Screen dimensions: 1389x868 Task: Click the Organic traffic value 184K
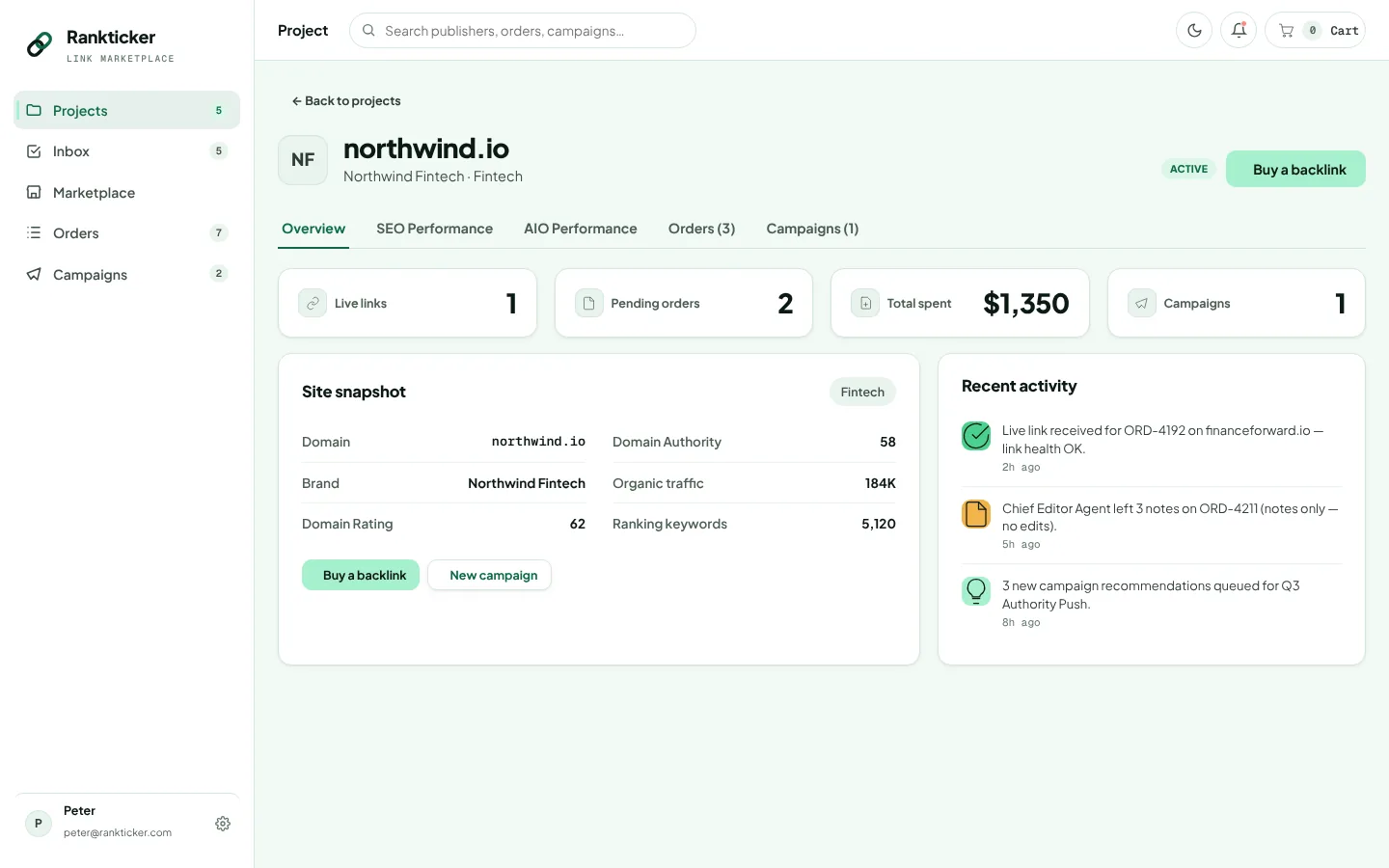(x=880, y=483)
